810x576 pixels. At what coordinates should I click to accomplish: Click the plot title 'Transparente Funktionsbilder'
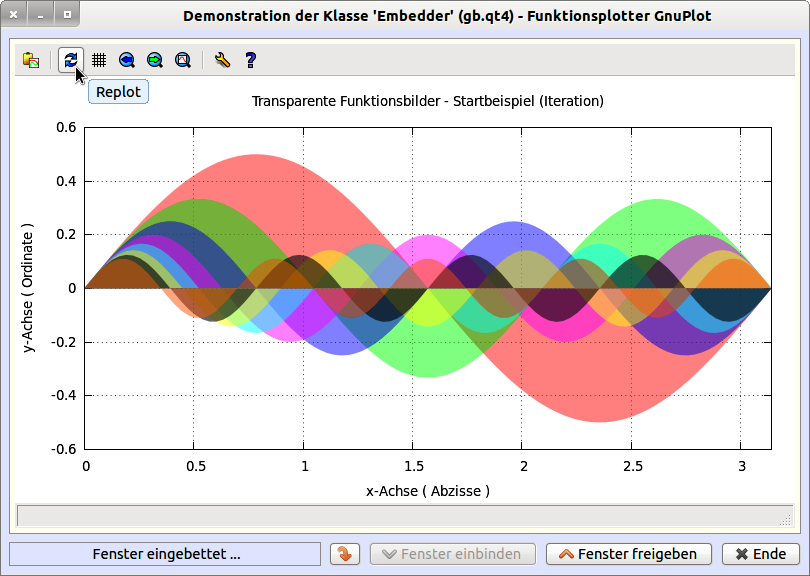427,101
